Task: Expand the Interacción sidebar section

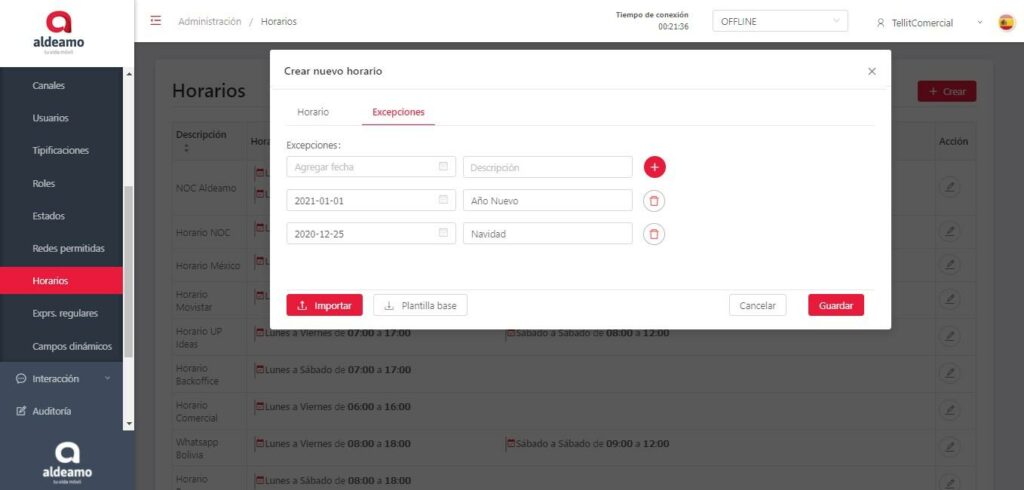Action: pyautogui.click(x=62, y=379)
